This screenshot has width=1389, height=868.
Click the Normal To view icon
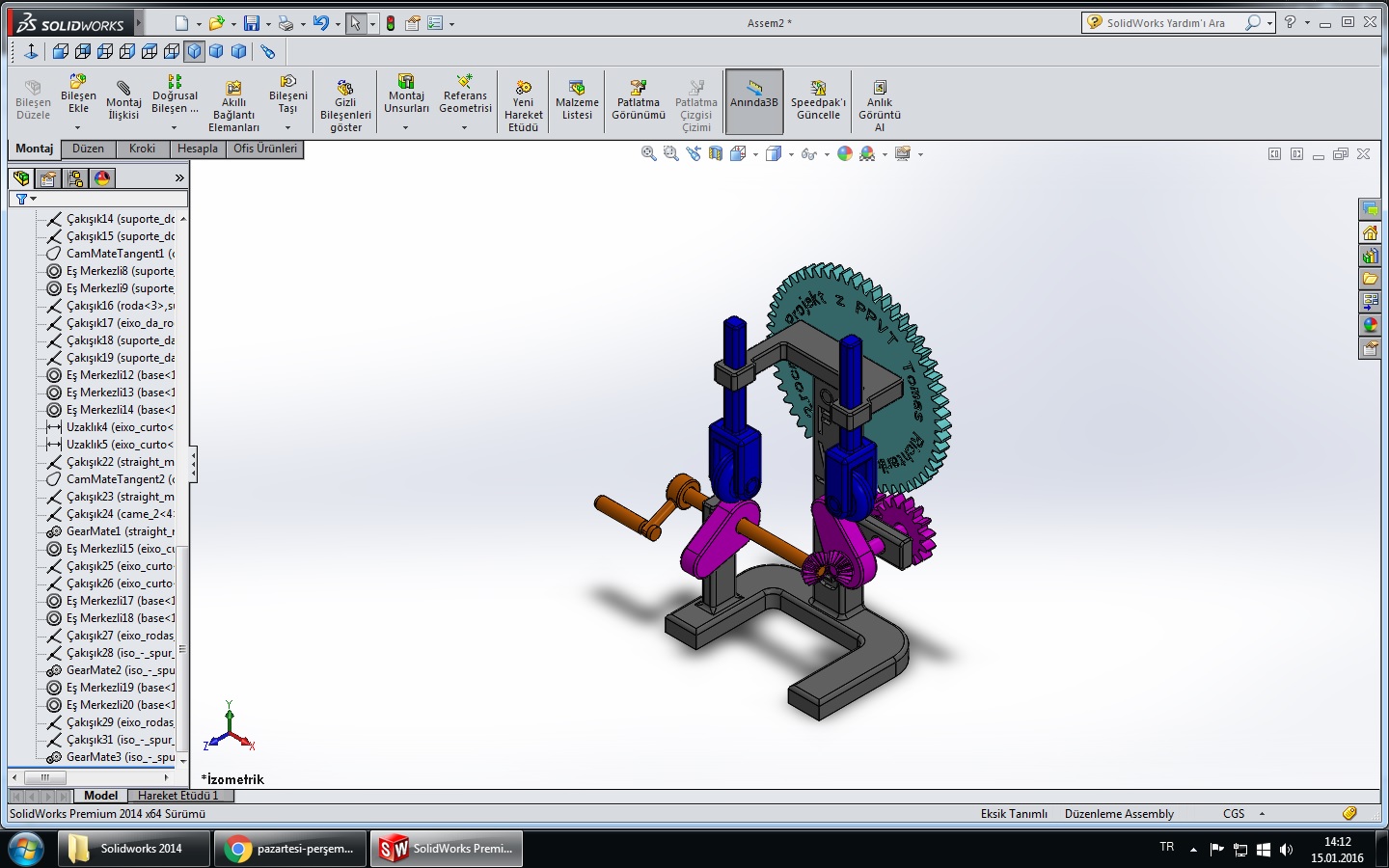pos(30,51)
